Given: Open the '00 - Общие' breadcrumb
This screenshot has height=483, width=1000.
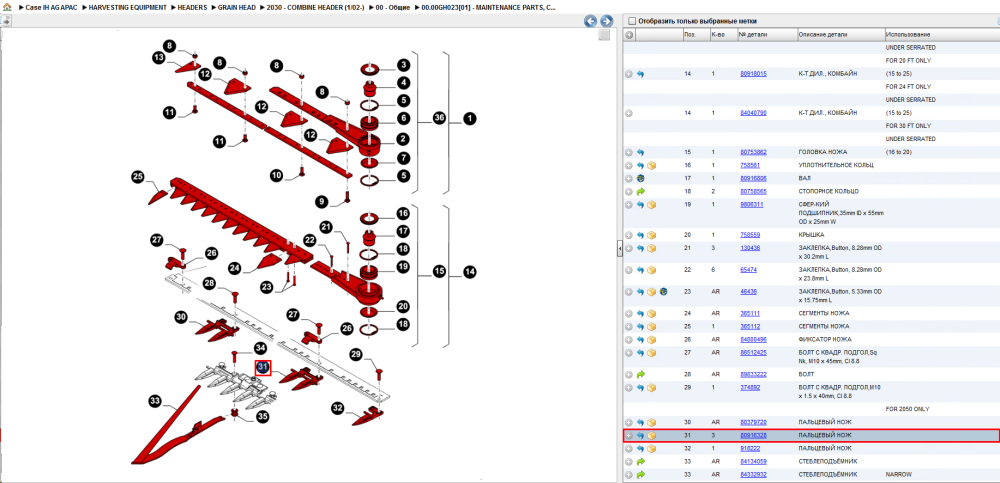Looking at the screenshot, I should click(392, 7).
